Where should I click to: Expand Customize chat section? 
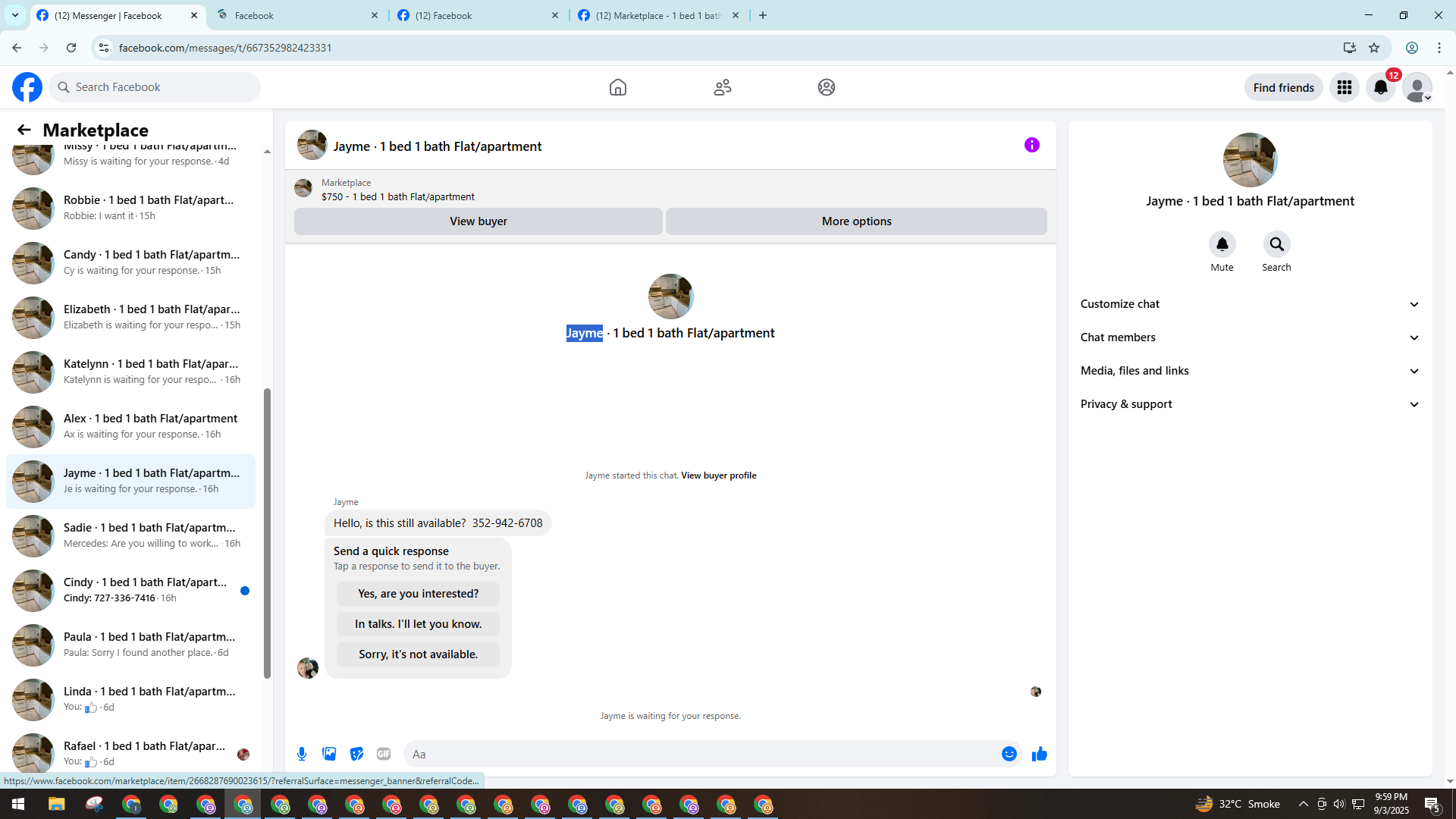pos(1250,304)
